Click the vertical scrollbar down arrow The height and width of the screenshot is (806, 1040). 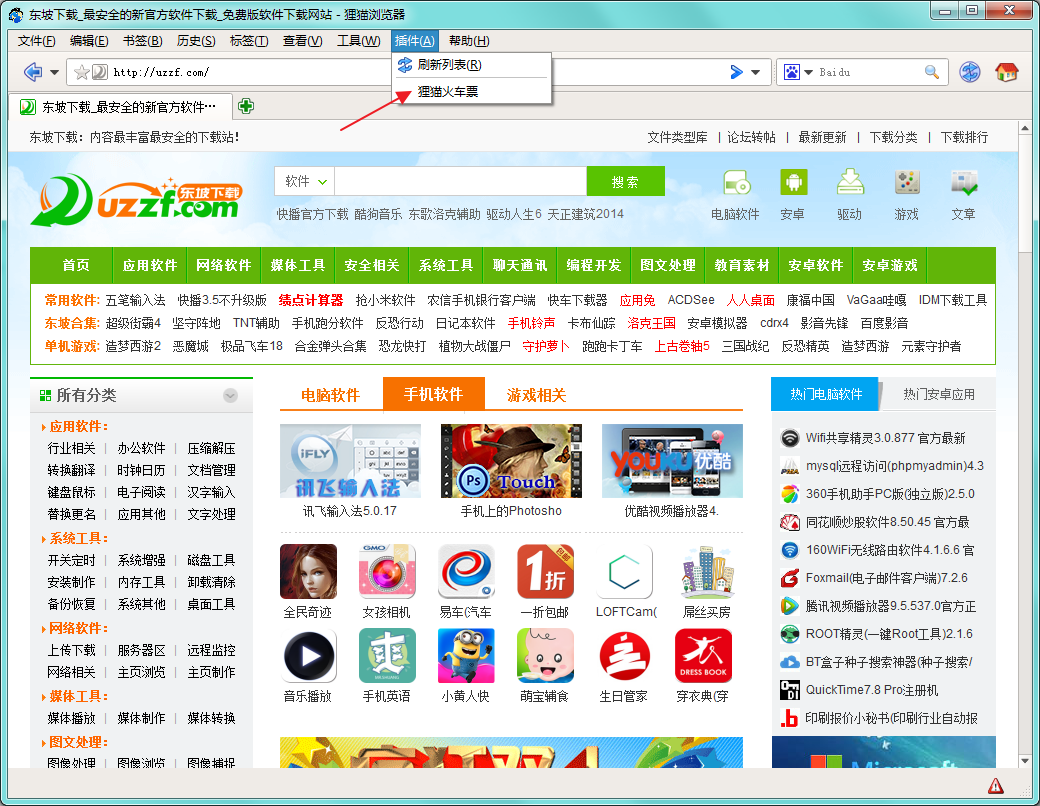1025,761
